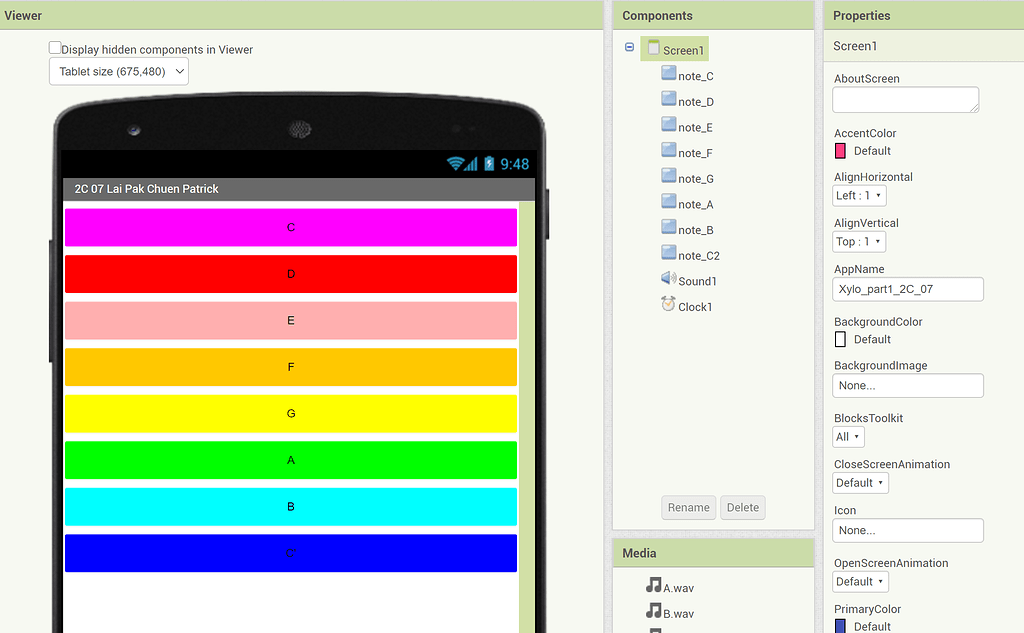
Task: Delete the selected component
Action: (742, 507)
